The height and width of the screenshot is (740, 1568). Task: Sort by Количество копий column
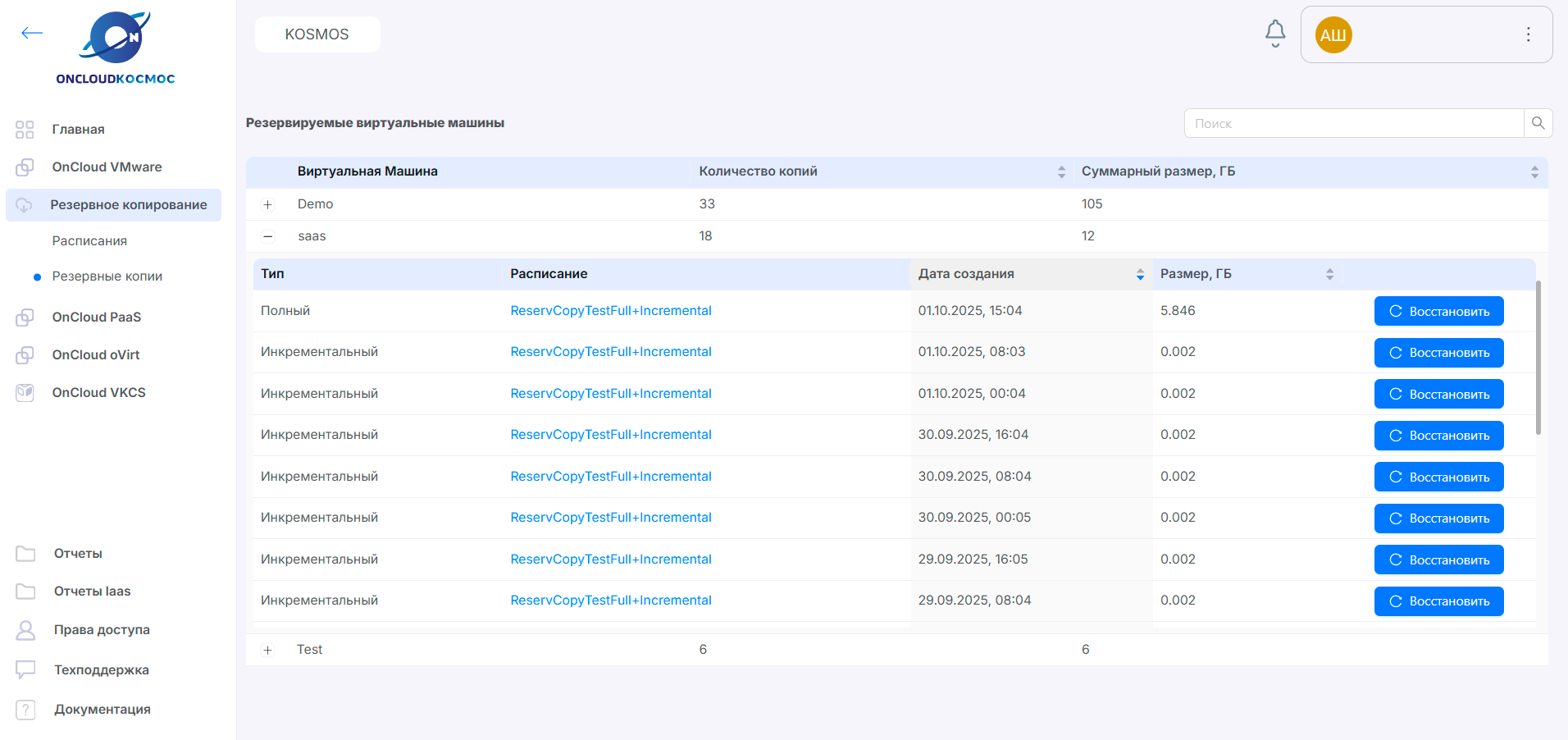tap(1061, 171)
